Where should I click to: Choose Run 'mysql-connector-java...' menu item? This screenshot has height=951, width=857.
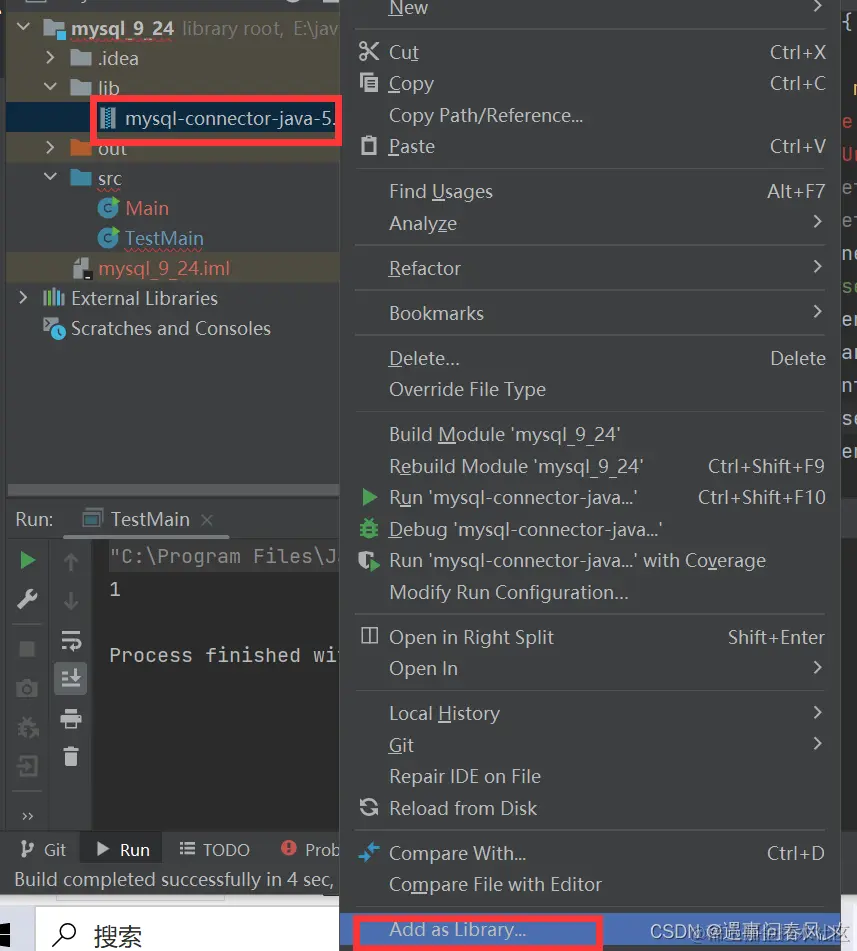pos(590,497)
